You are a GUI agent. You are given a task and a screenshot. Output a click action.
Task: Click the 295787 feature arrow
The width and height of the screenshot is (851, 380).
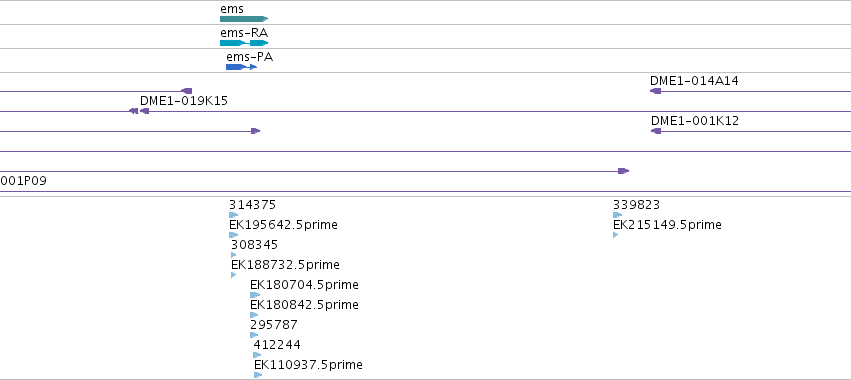coord(254,335)
